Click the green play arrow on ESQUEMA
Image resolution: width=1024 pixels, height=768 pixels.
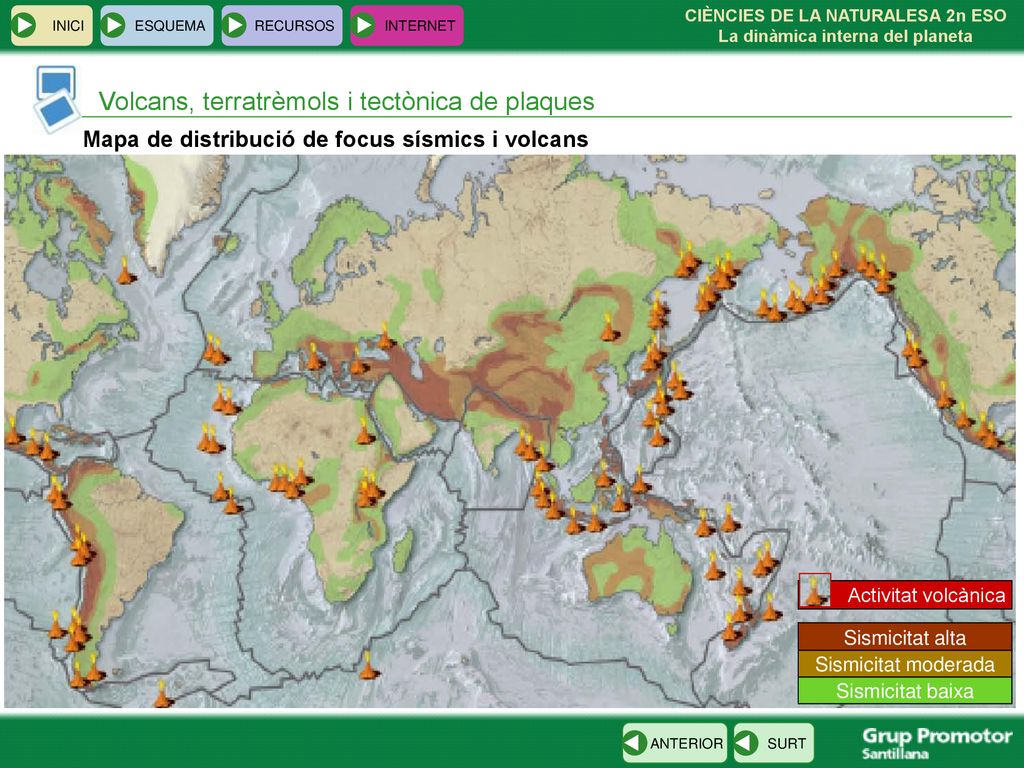(114, 25)
